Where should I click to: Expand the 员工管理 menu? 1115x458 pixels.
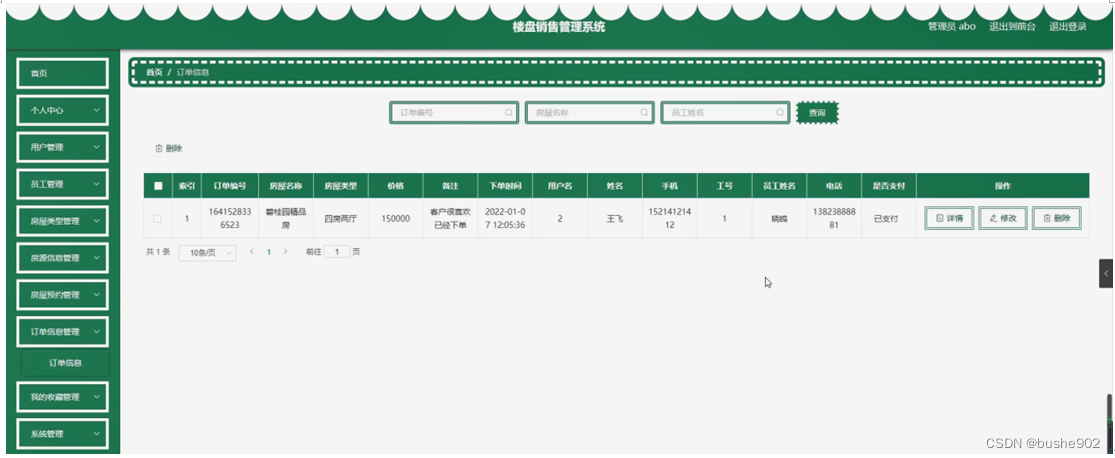click(x=63, y=184)
